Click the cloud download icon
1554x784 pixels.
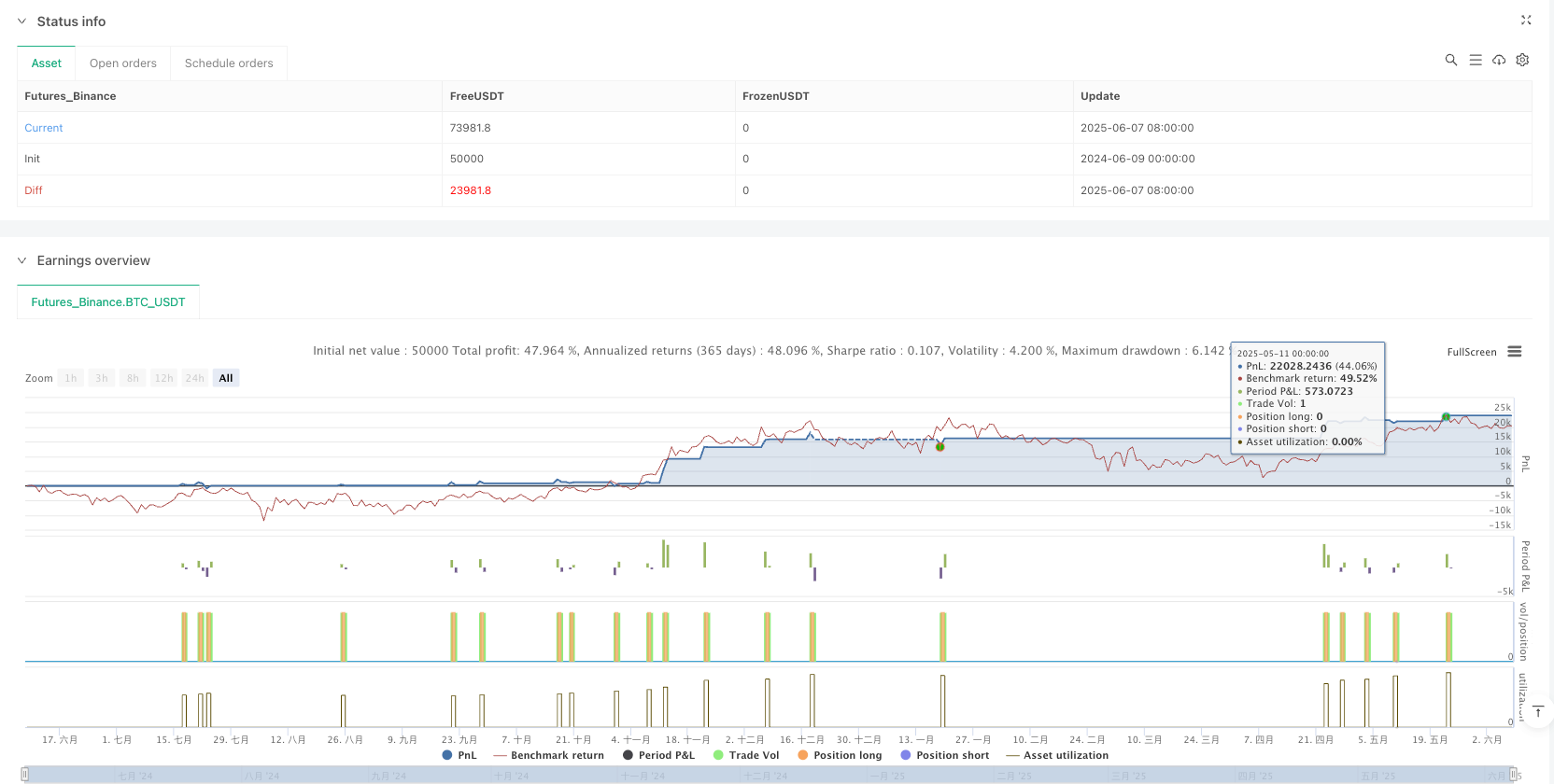pos(1499,60)
